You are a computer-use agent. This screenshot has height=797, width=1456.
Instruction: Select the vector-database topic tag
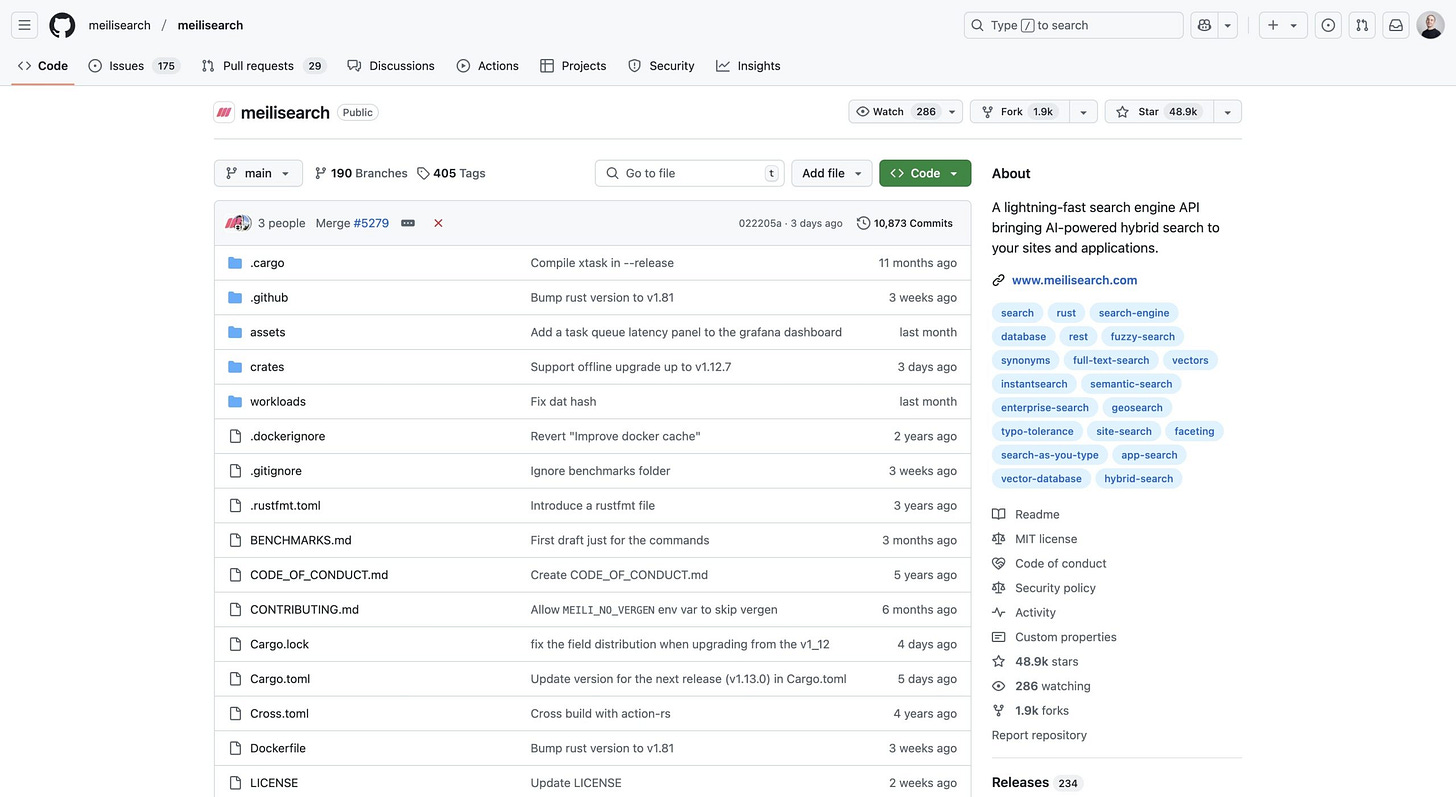[x=1041, y=479]
